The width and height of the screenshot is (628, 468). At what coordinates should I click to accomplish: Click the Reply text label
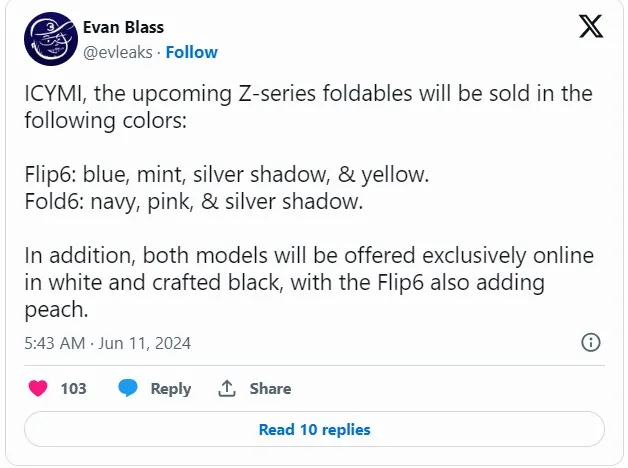(170, 388)
